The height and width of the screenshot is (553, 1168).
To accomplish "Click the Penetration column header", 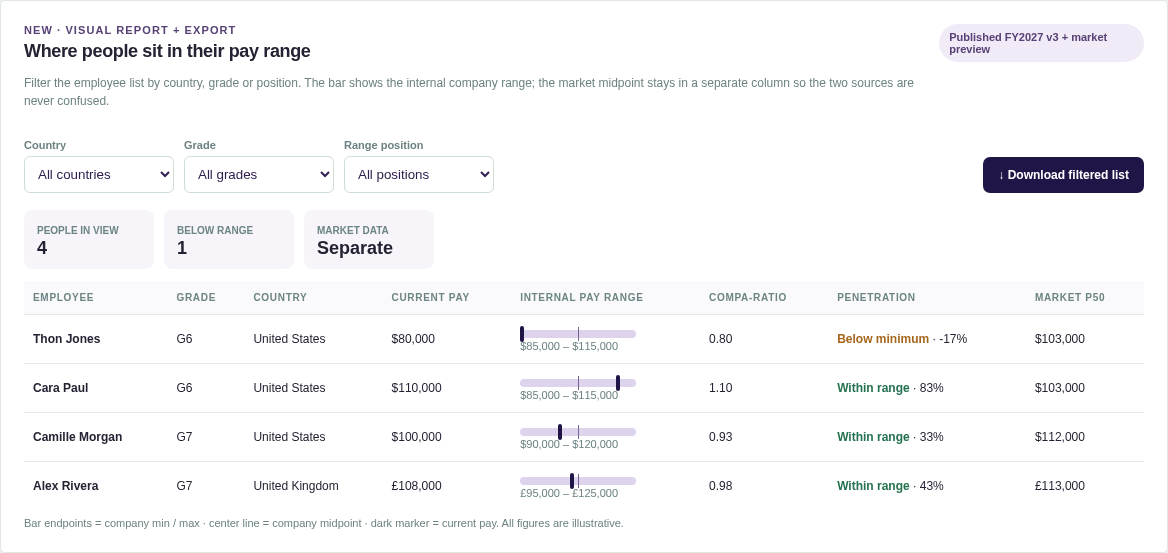I will pyautogui.click(x=876, y=297).
